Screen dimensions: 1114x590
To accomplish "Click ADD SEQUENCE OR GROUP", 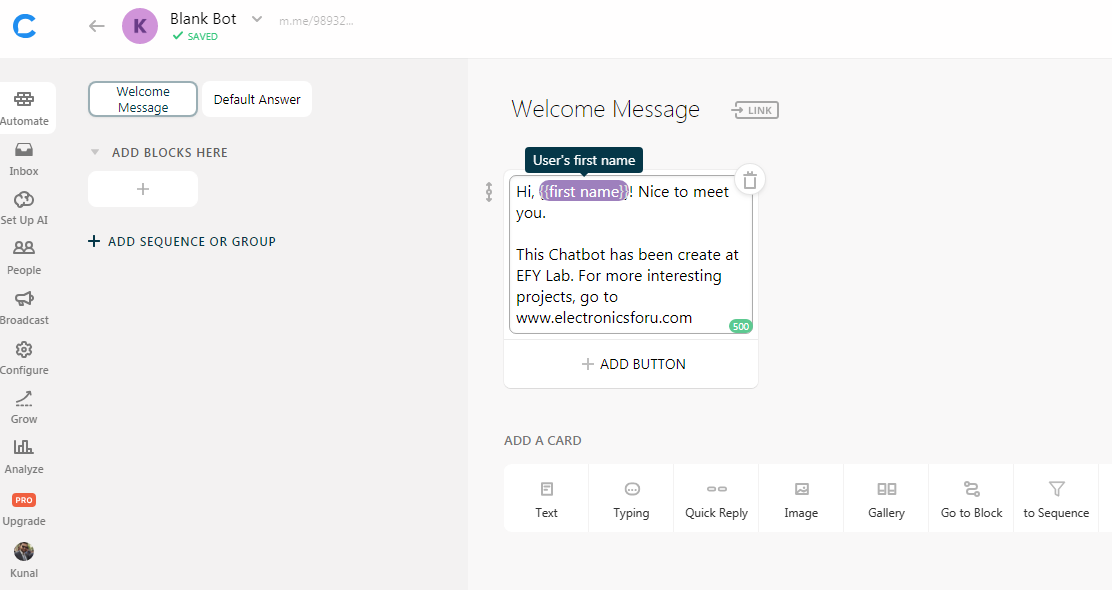I will coord(182,241).
